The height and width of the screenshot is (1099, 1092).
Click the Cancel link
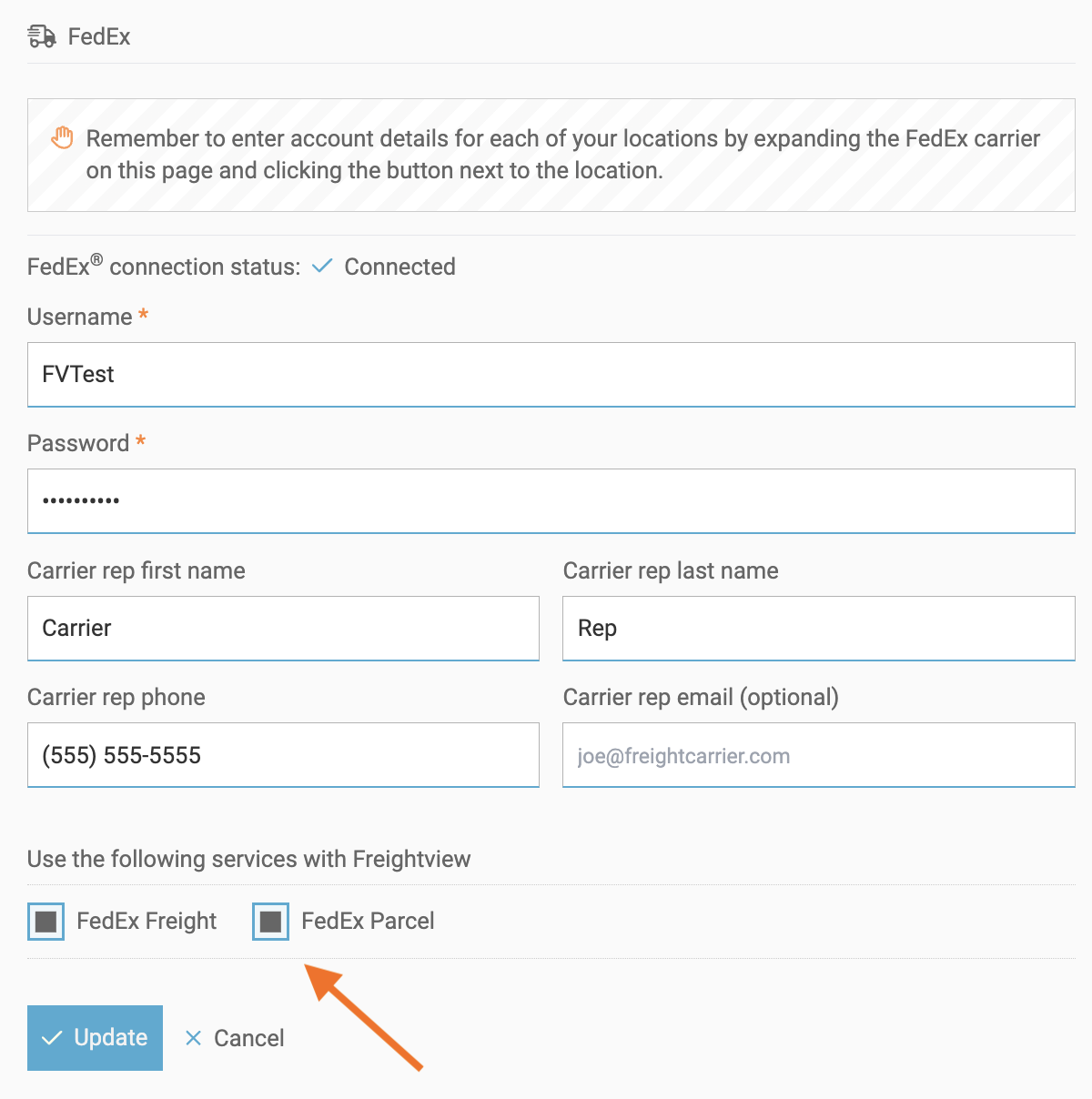pyautogui.click(x=248, y=1038)
